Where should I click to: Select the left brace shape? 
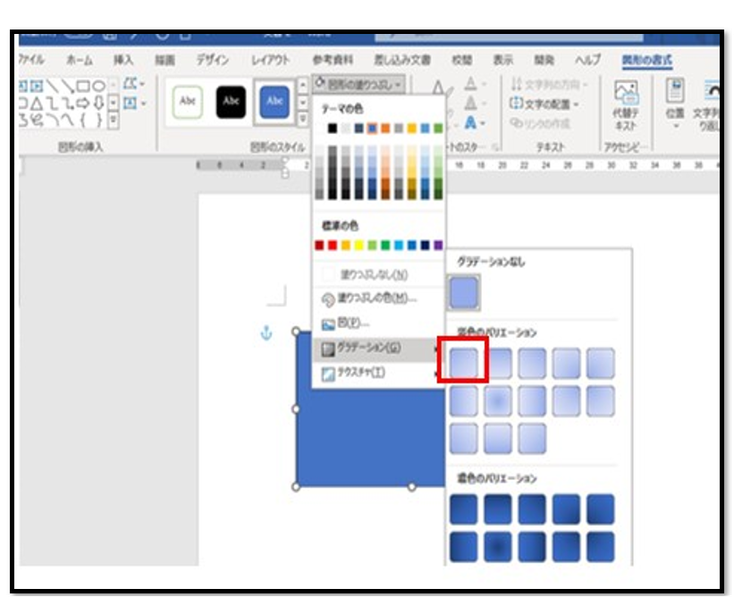pyautogui.click(x=83, y=120)
